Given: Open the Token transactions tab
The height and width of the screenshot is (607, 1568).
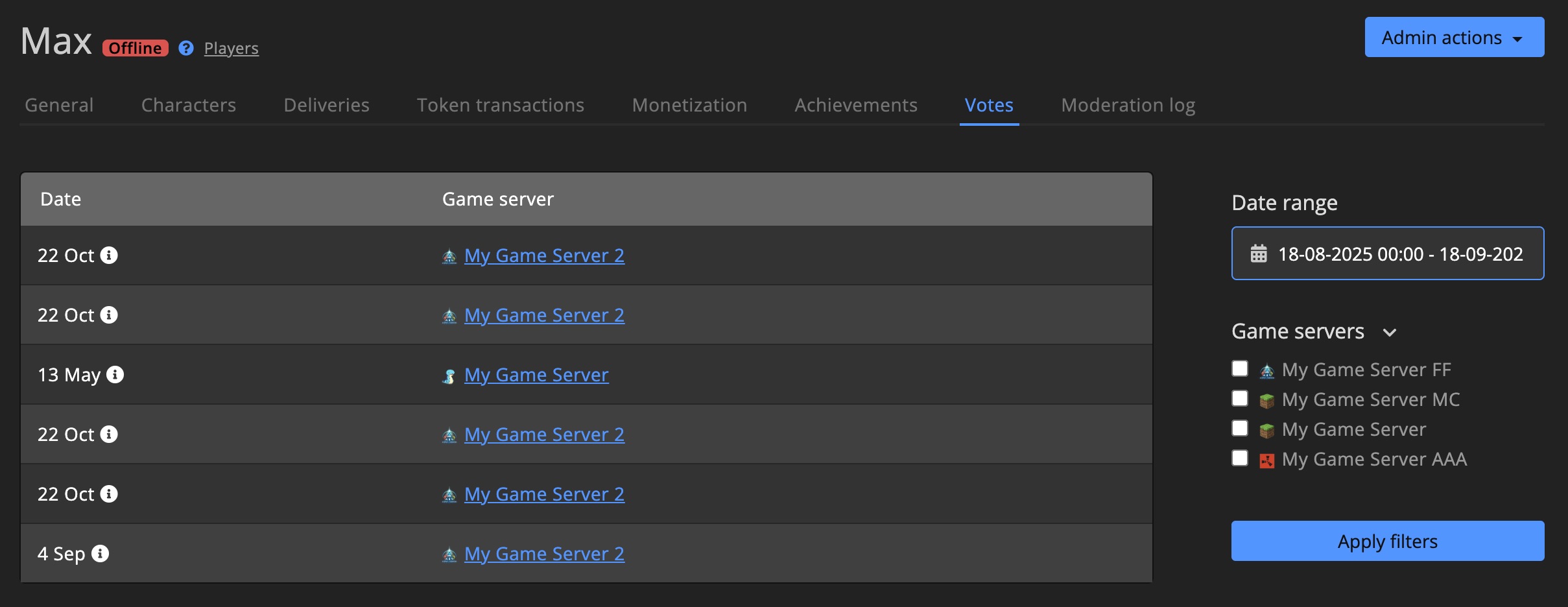Looking at the screenshot, I should point(500,104).
